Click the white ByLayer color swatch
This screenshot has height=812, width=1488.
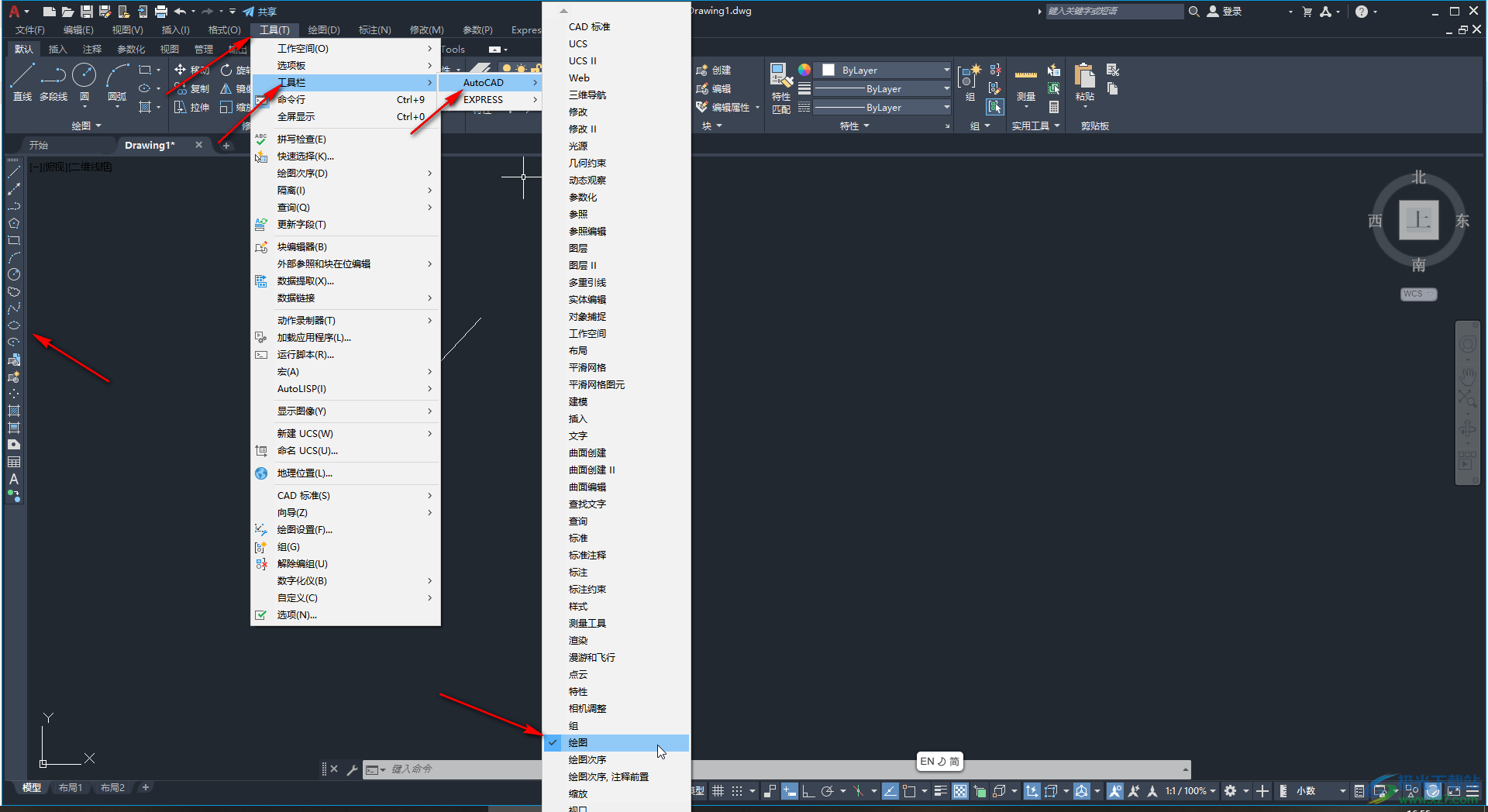pos(828,70)
